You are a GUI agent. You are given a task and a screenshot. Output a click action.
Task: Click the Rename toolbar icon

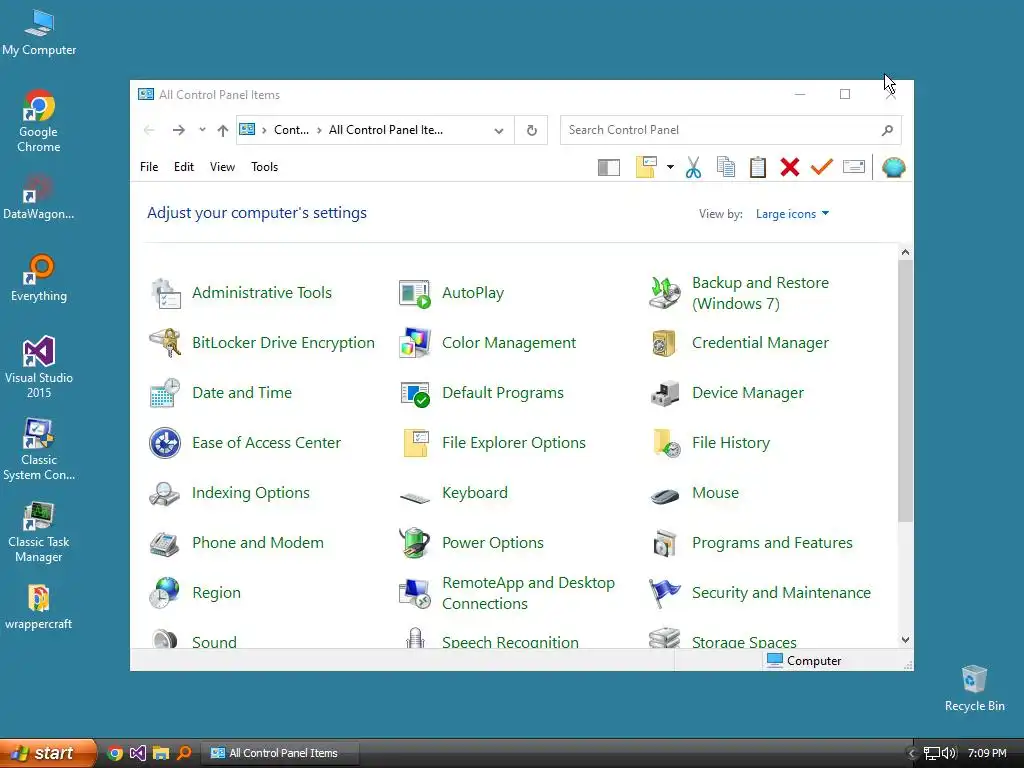pyautogui.click(x=854, y=167)
